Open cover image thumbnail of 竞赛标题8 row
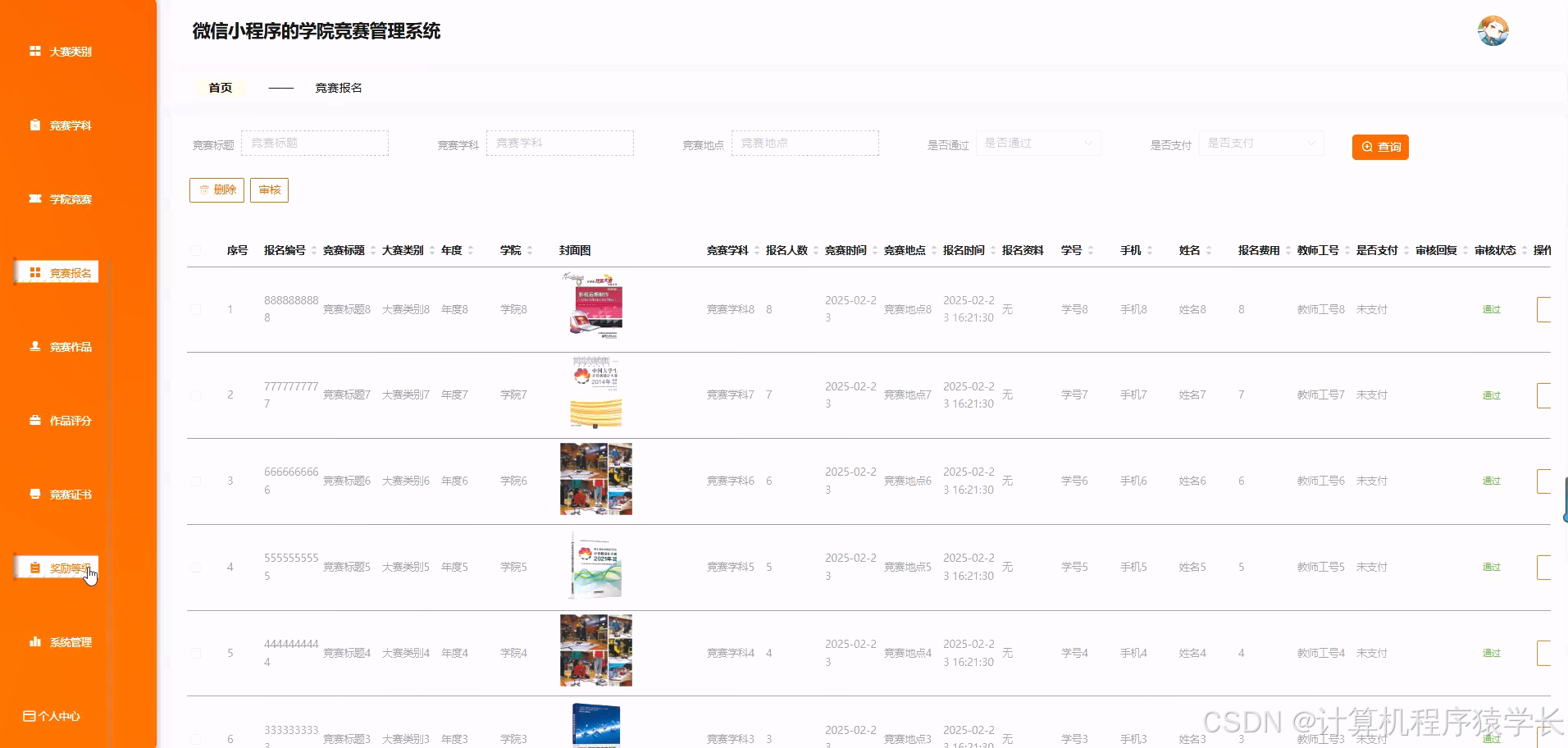The width and height of the screenshot is (1568, 748). click(x=596, y=305)
